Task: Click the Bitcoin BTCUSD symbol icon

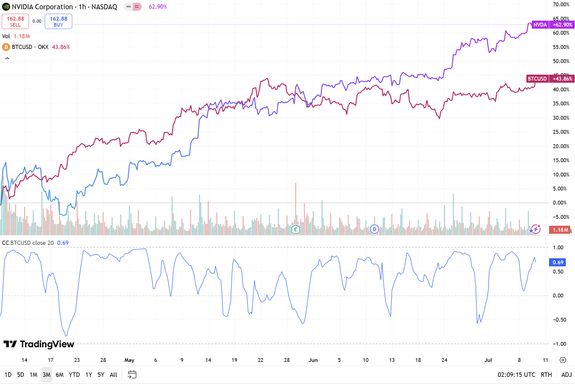Action: point(6,47)
